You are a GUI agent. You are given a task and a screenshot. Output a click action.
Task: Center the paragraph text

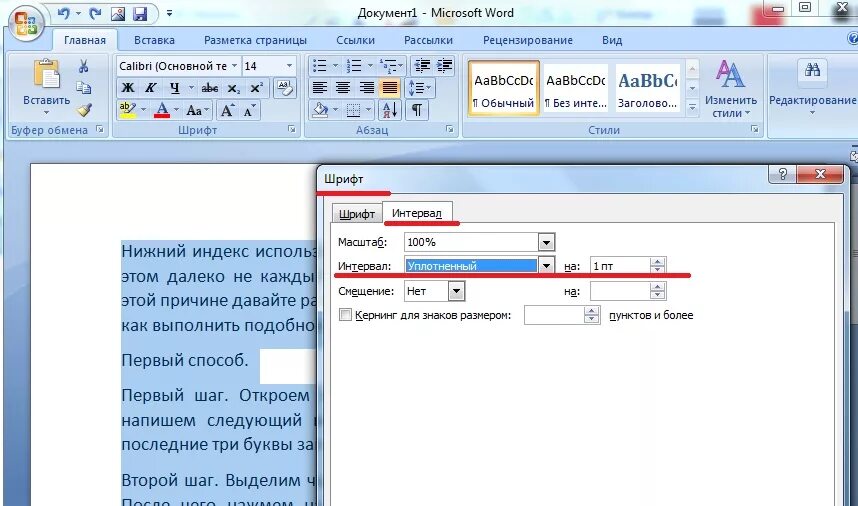(343, 88)
